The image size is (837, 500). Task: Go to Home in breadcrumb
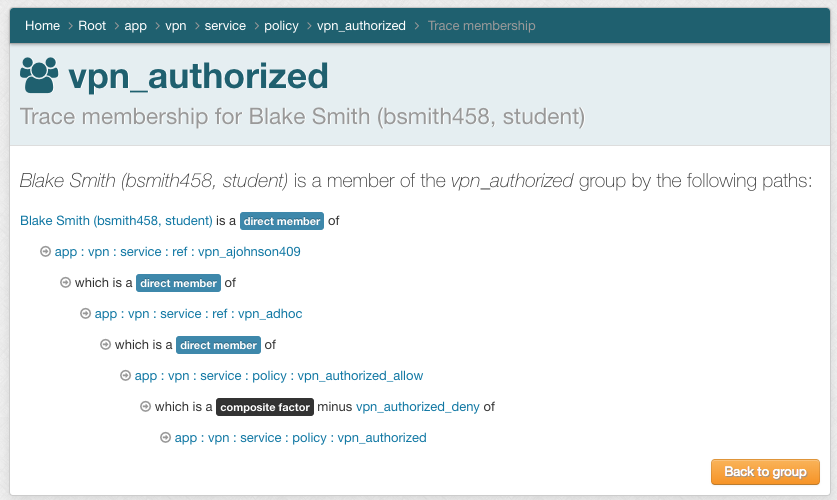click(x=42, y=26)
